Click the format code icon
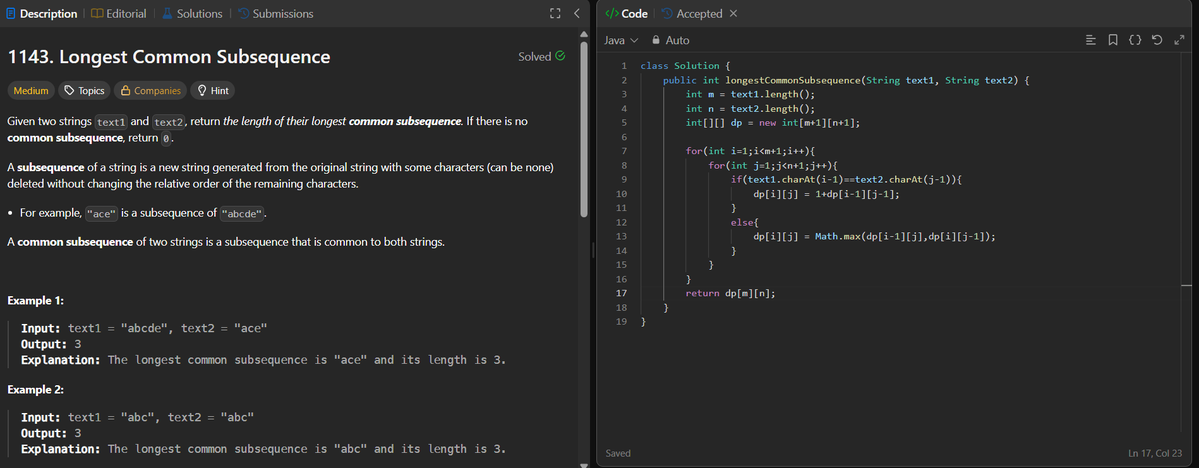This screenshot has width=1199, height=468. click(x=1091, y=40)
